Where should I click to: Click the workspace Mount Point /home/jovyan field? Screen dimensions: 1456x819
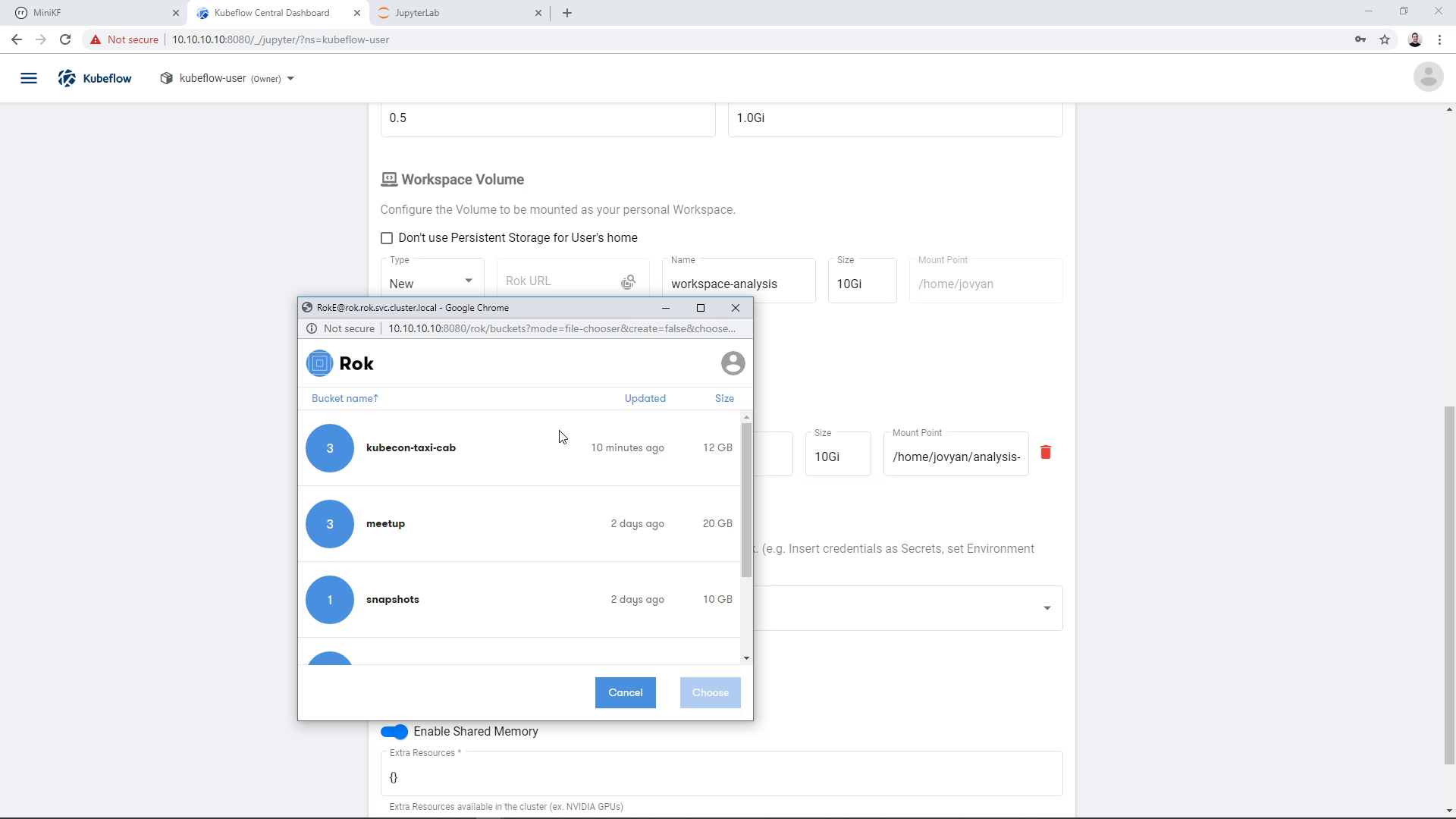coord(986,281)
